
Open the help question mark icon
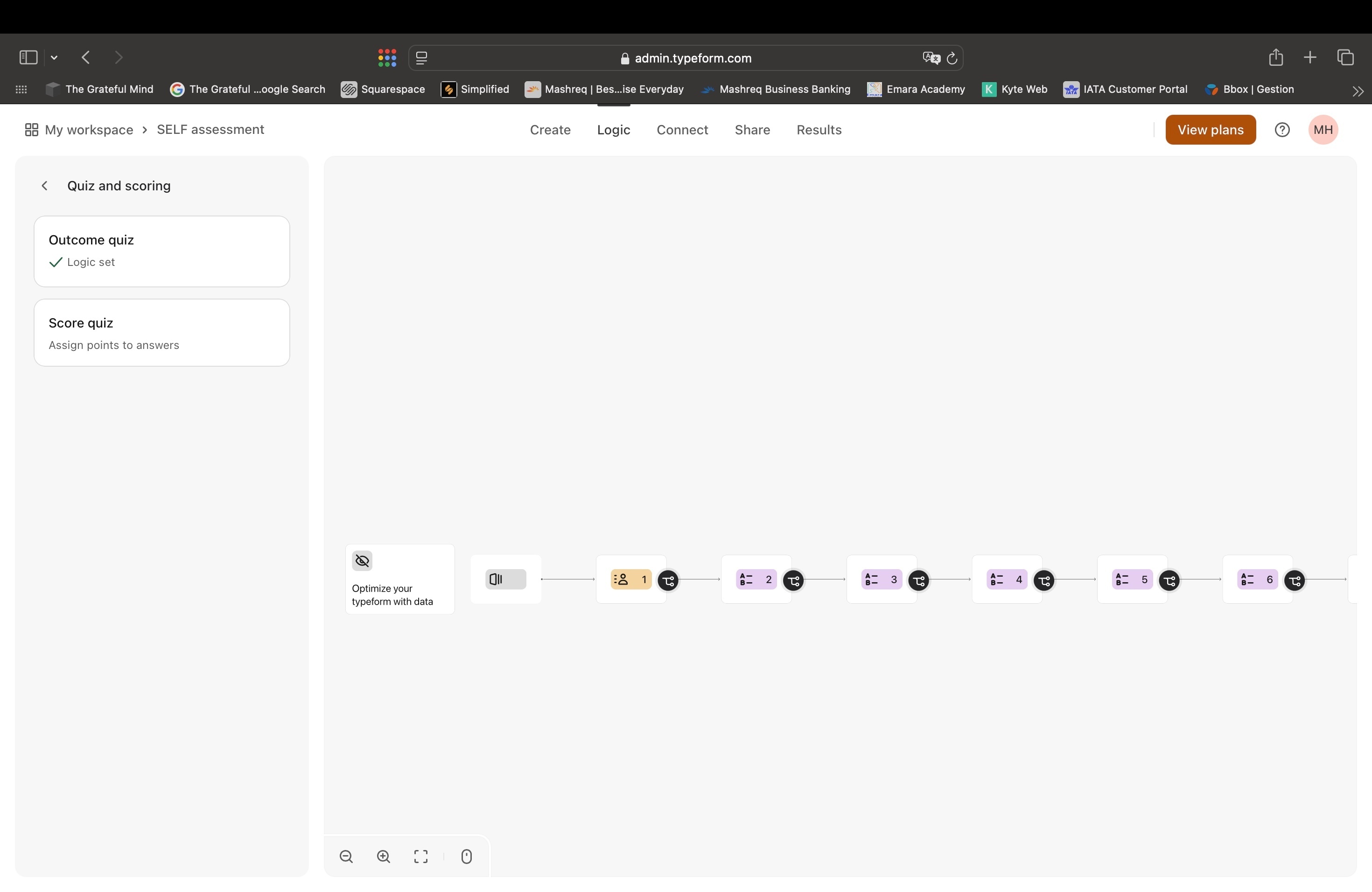click(1281, 130)
